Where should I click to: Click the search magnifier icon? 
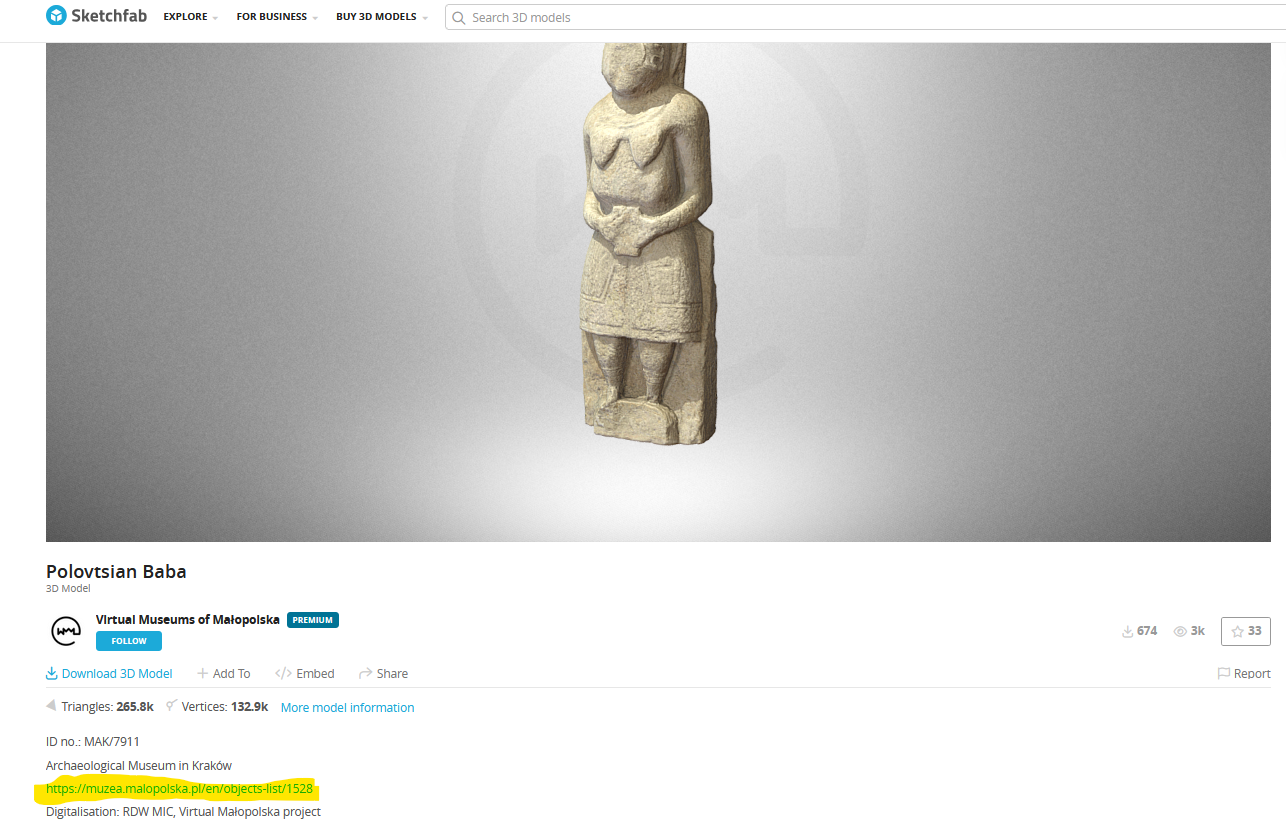(459, 18)
